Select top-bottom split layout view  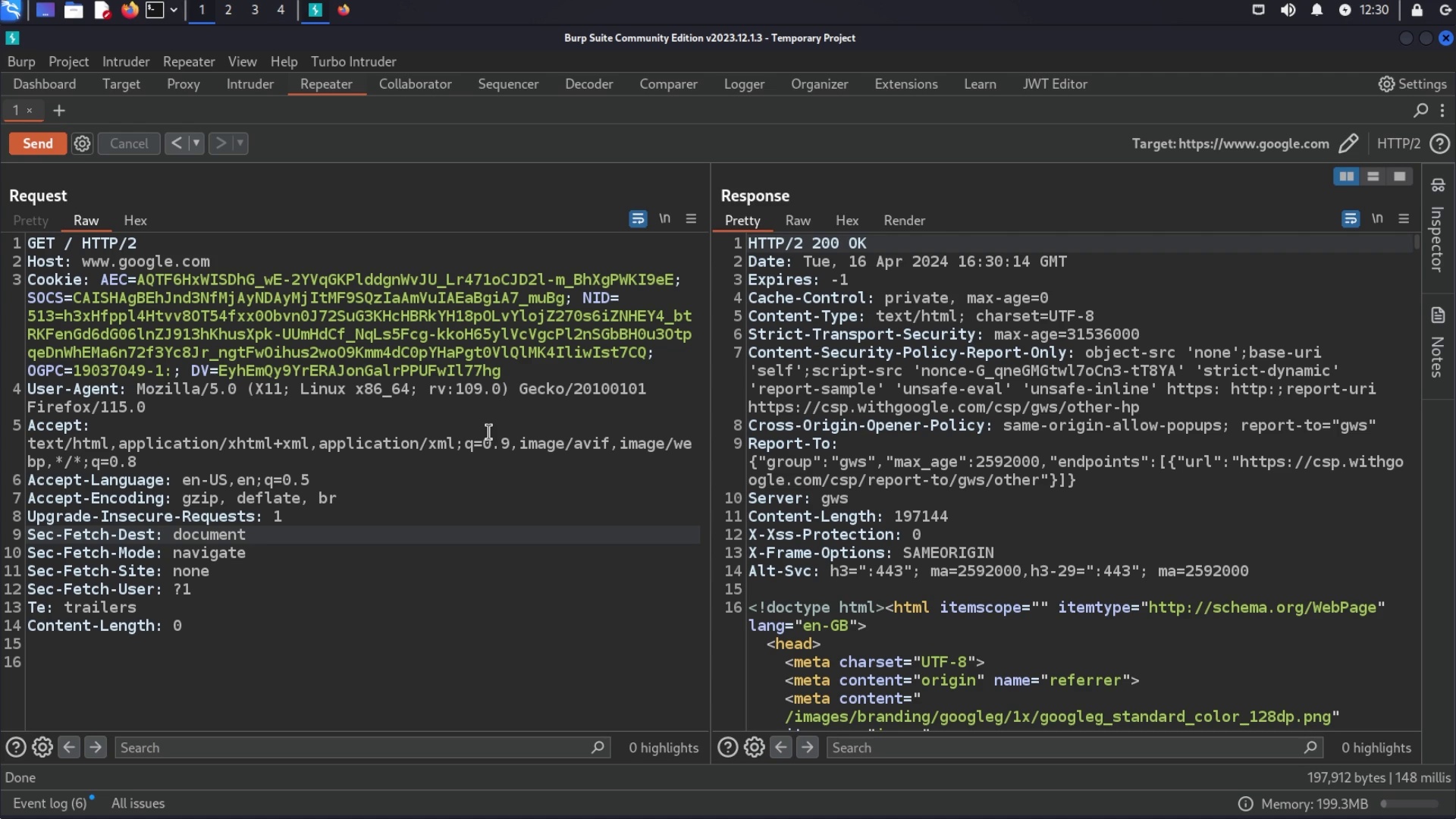pos(1373,177)
